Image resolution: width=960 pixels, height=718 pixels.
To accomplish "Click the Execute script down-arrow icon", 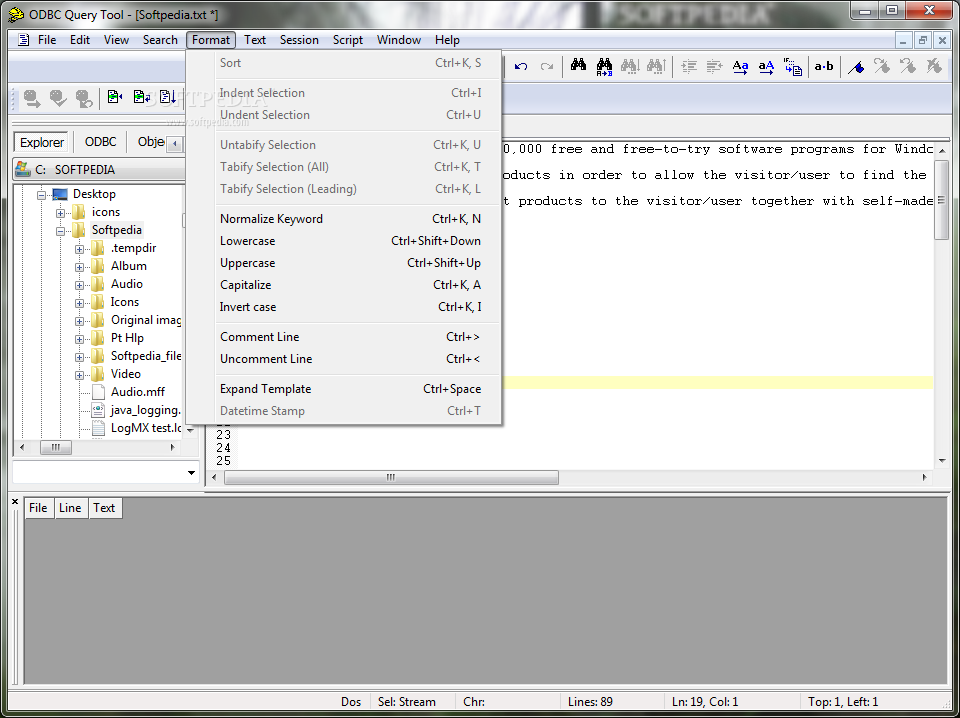I will 168,97.
